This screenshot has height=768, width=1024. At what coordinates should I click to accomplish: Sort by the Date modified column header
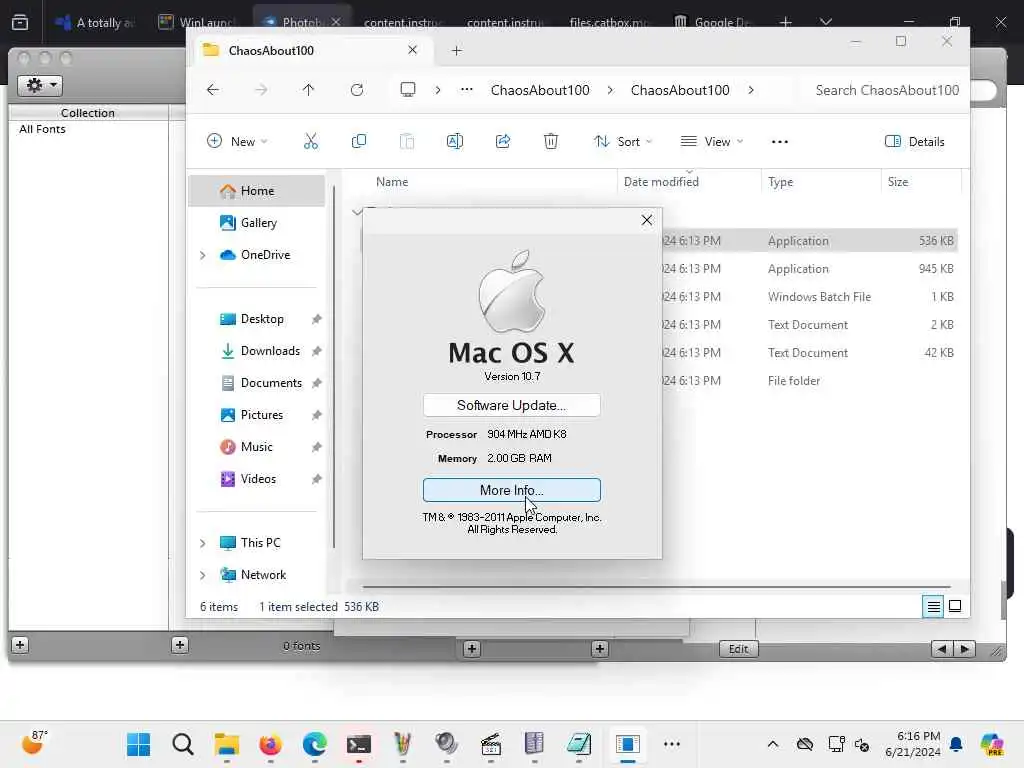[661, 182]
